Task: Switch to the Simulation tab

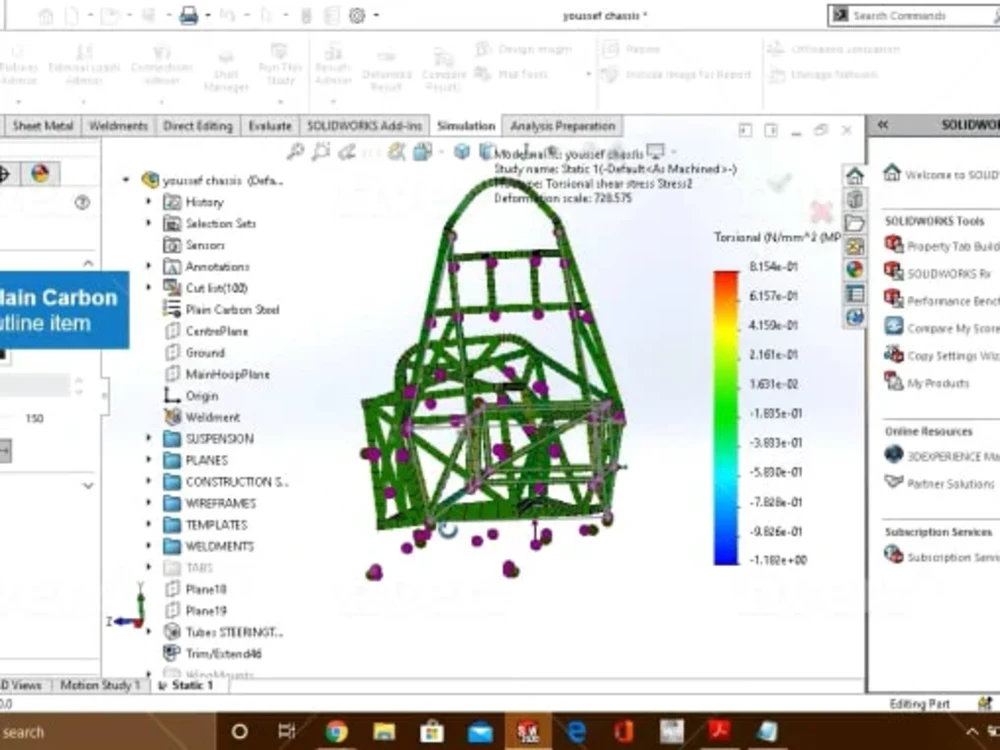Action: (466, 126)
